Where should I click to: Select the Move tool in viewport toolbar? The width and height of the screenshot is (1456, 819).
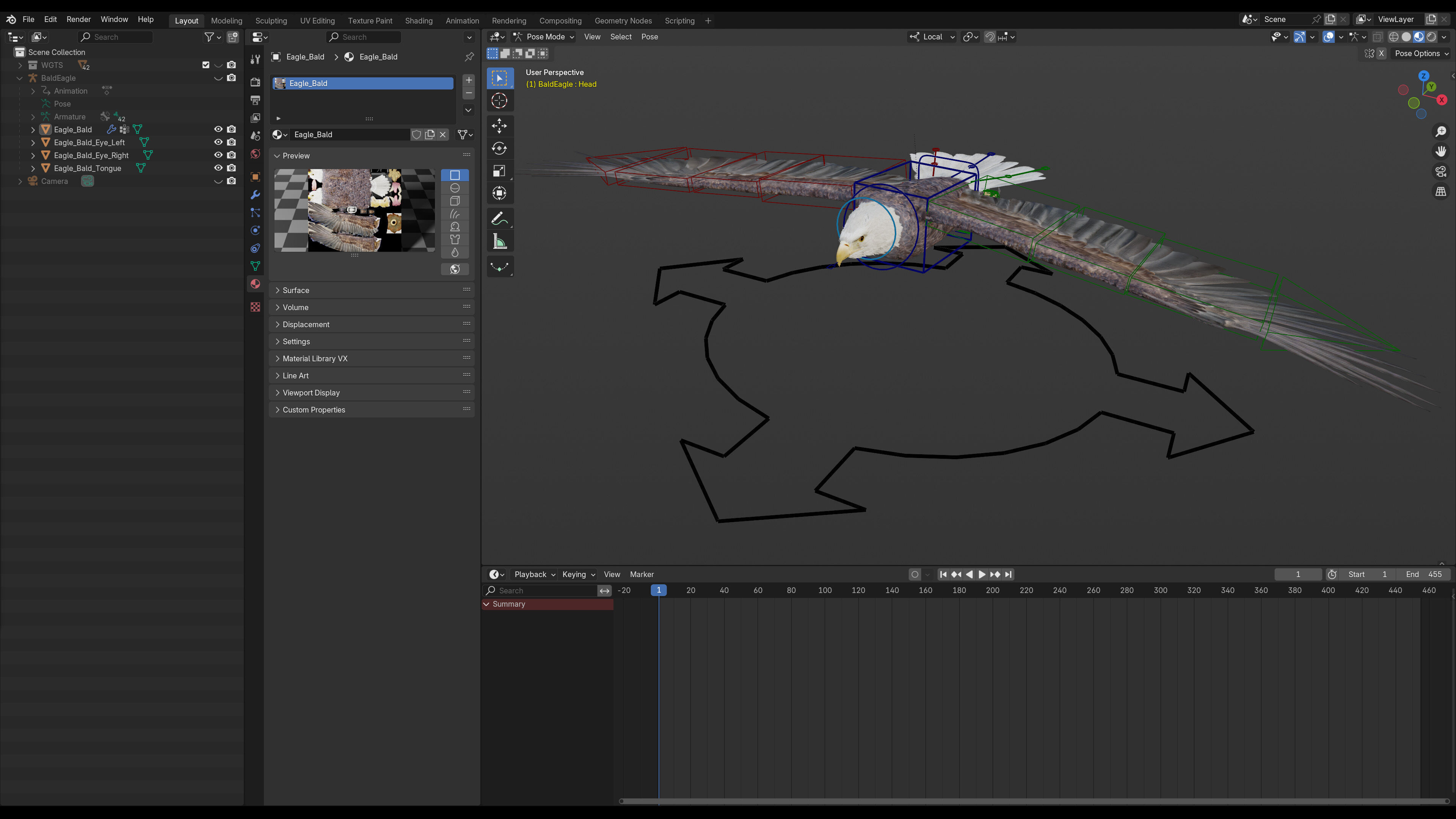coord(499,126)
